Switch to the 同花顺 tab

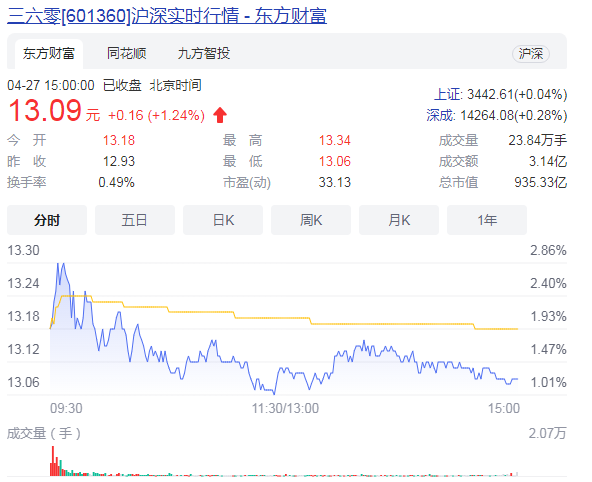tap(126, 54)
